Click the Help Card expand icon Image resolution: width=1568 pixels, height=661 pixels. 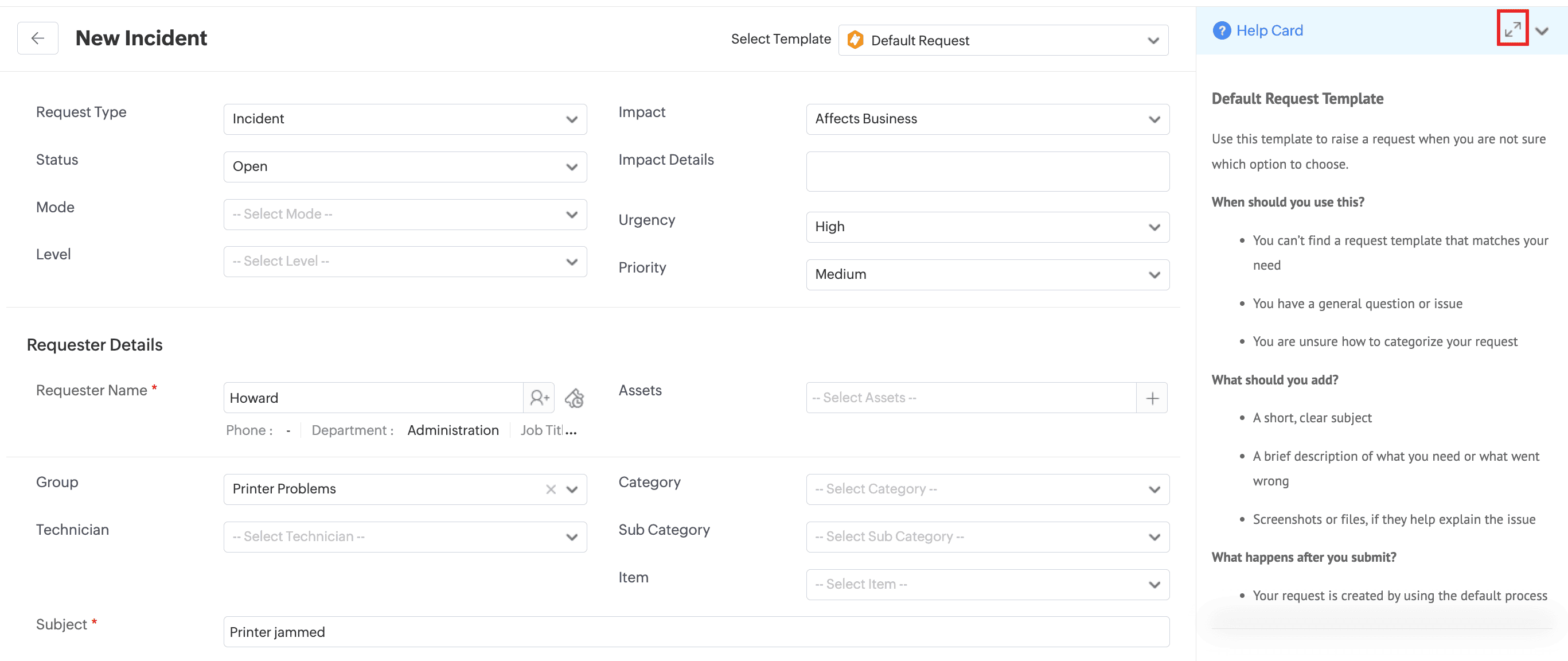point(1512,29)
